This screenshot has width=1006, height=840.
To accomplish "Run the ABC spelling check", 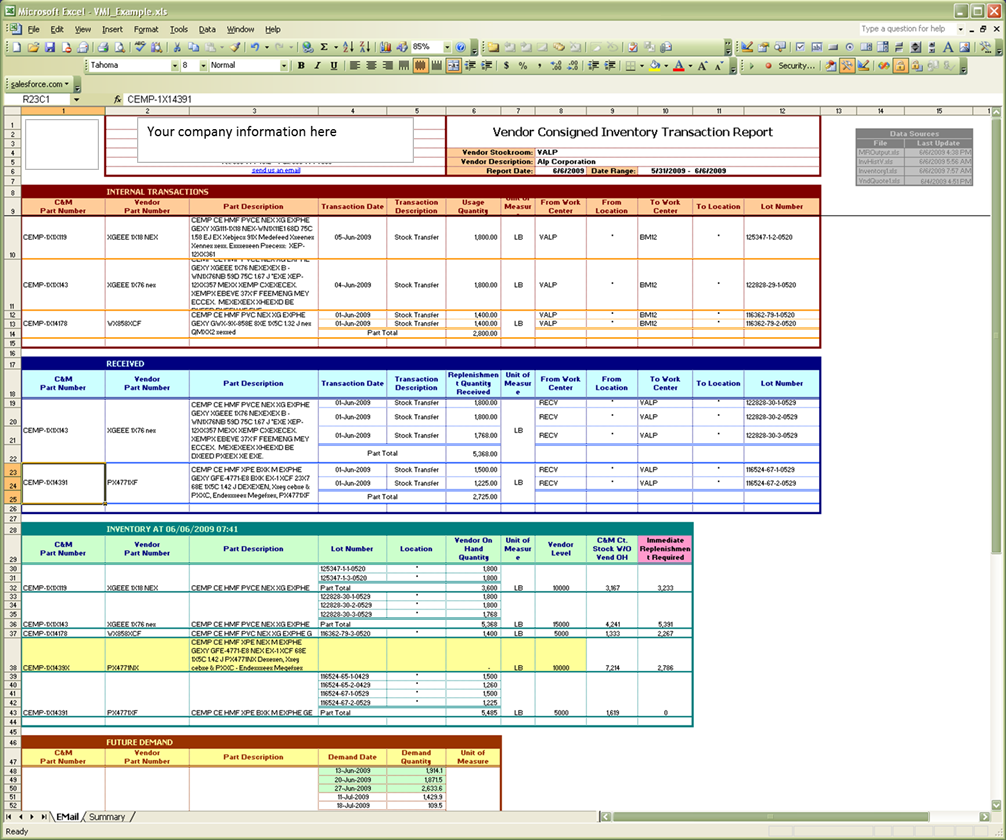I will (140, 47).
